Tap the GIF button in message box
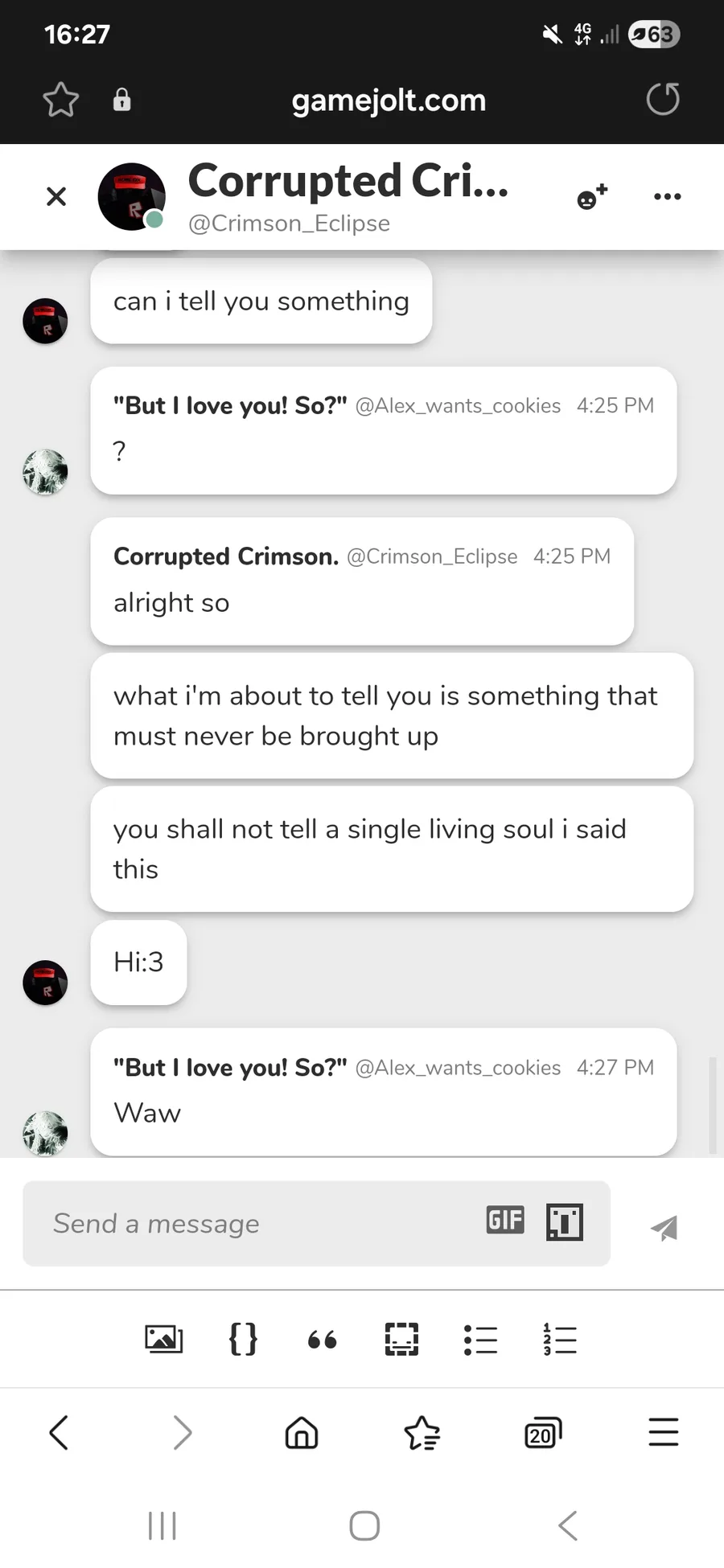Screen dimensions: 724x1568 click(x=505, y=1220)
